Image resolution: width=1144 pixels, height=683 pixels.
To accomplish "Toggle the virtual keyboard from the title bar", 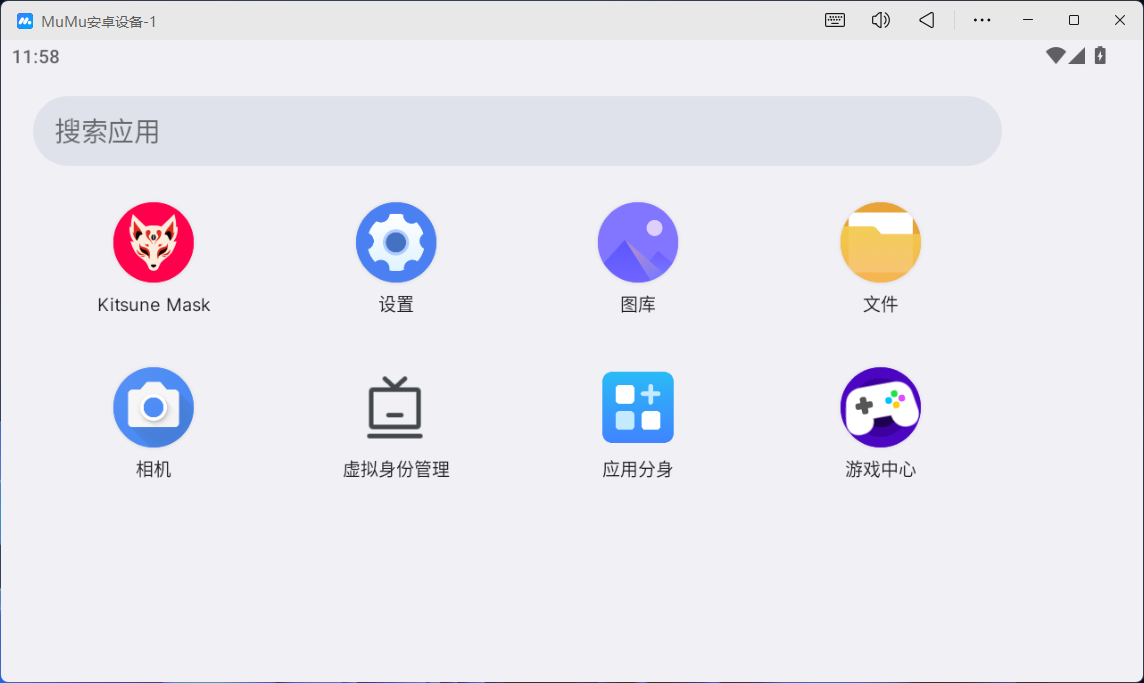I will click(x=835, y=19).
